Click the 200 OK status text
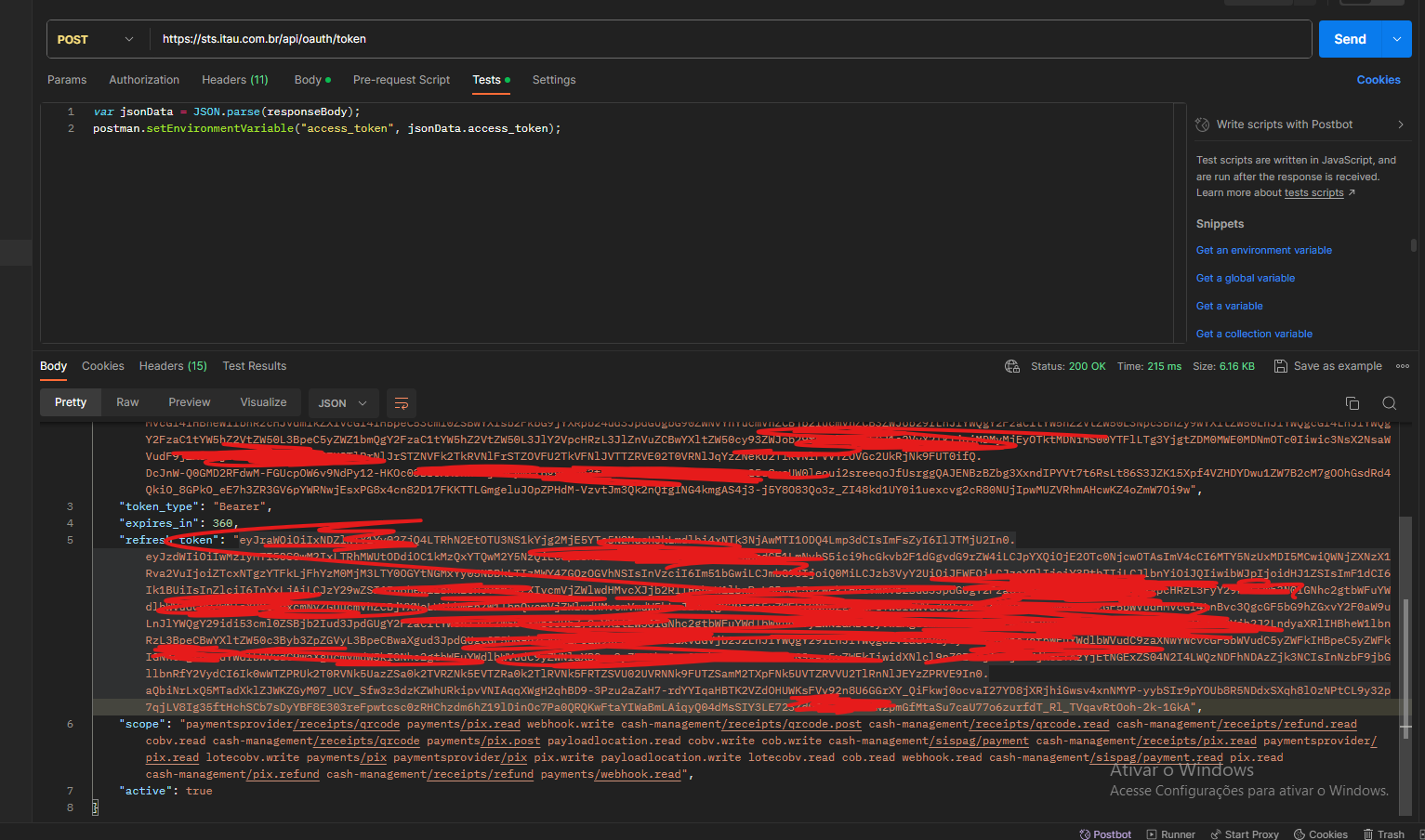Screen dimensions: 1425x840 tap(1087, 366)
